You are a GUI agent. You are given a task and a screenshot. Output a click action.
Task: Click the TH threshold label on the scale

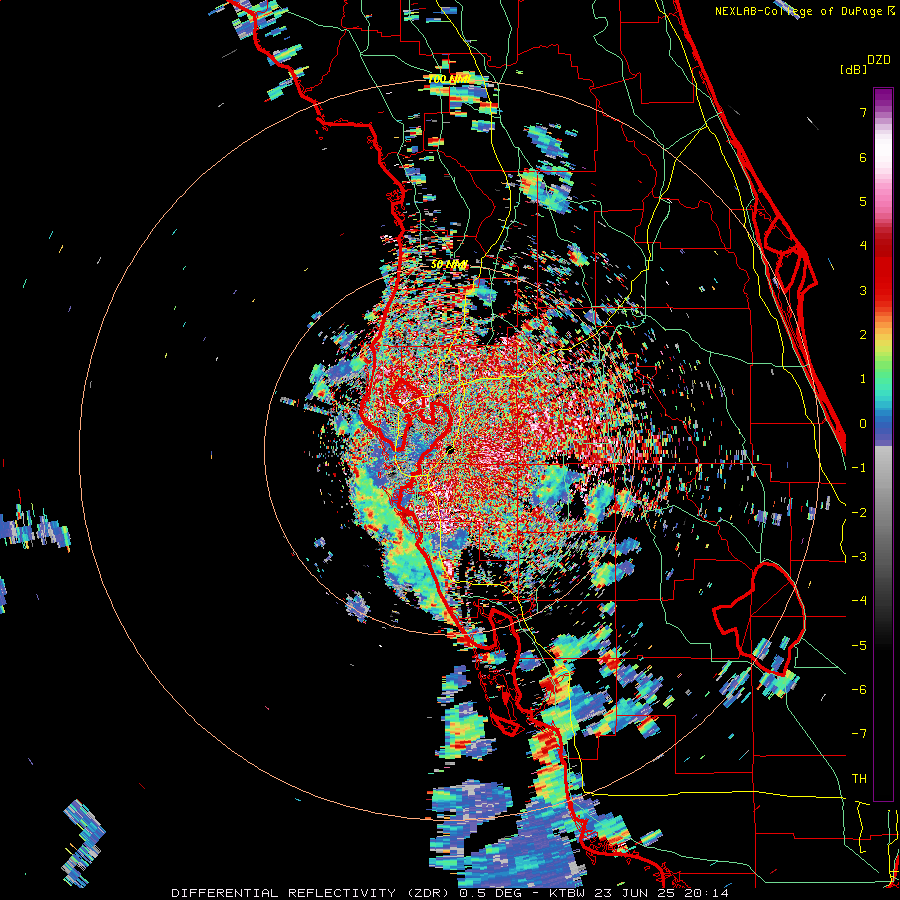859,778
